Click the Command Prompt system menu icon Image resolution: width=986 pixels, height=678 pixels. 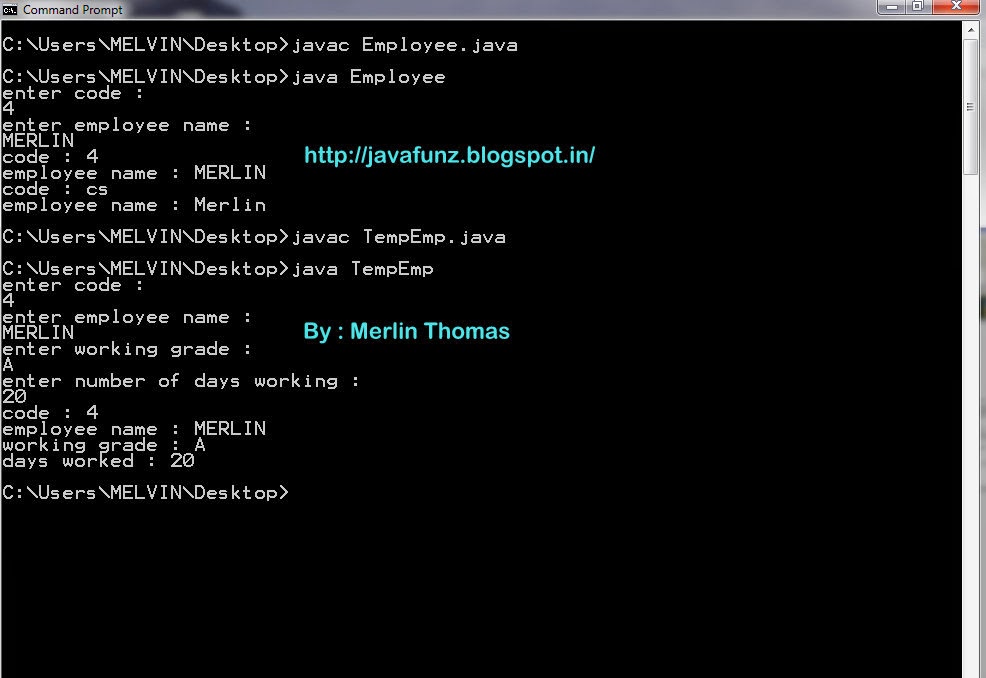9,9
